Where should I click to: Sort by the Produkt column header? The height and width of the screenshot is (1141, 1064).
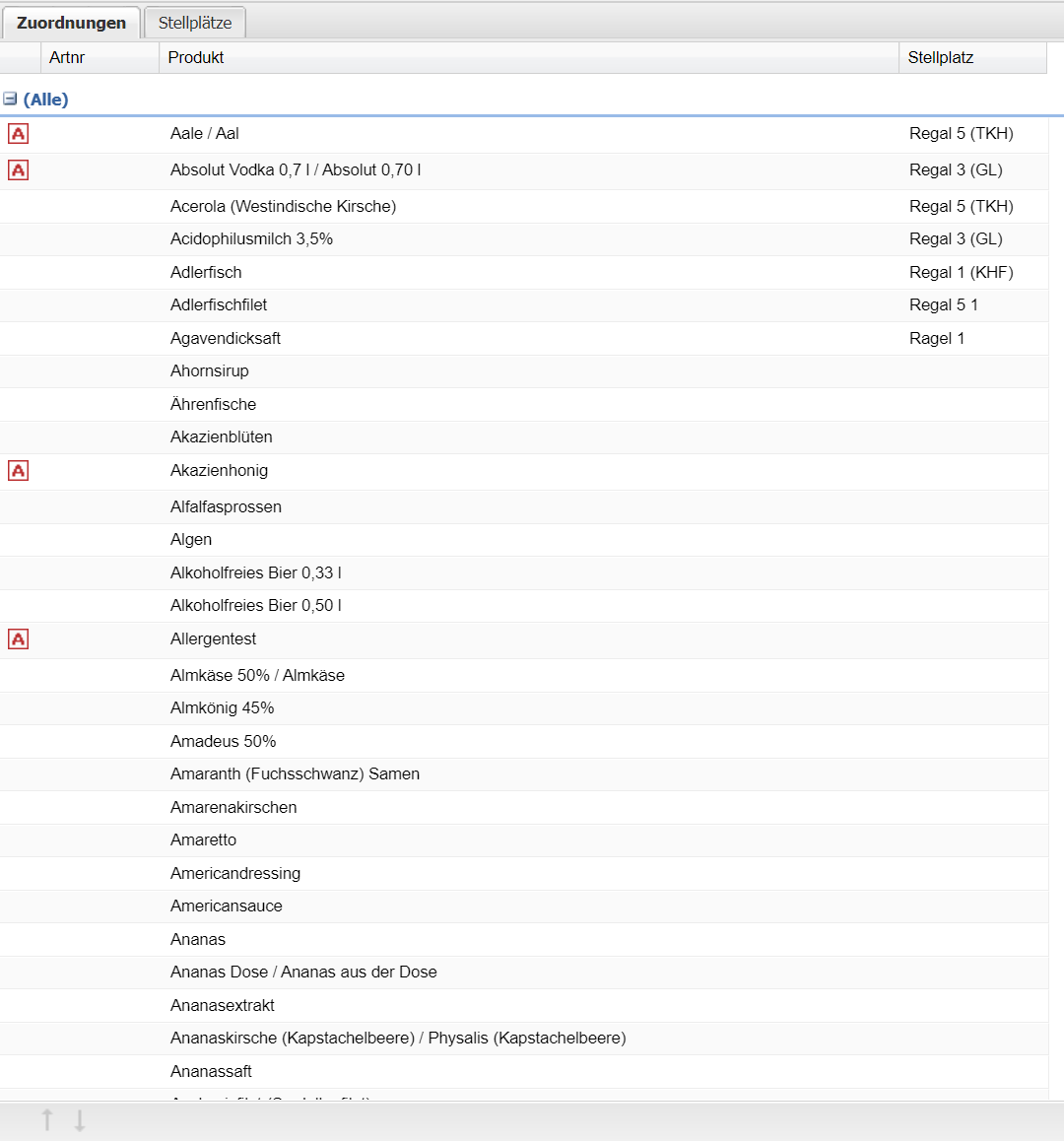[x=196, y=58]
